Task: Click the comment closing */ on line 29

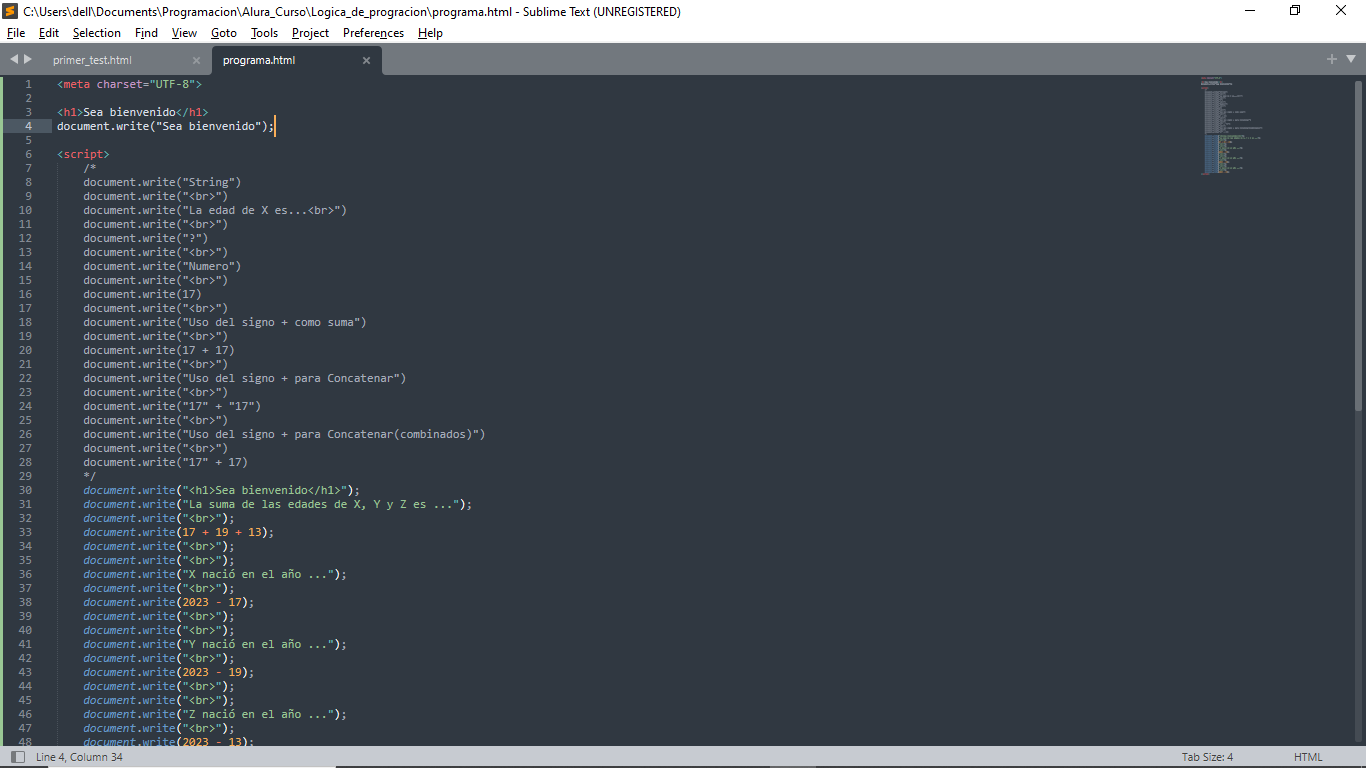Action: click(x=89, y=476)
